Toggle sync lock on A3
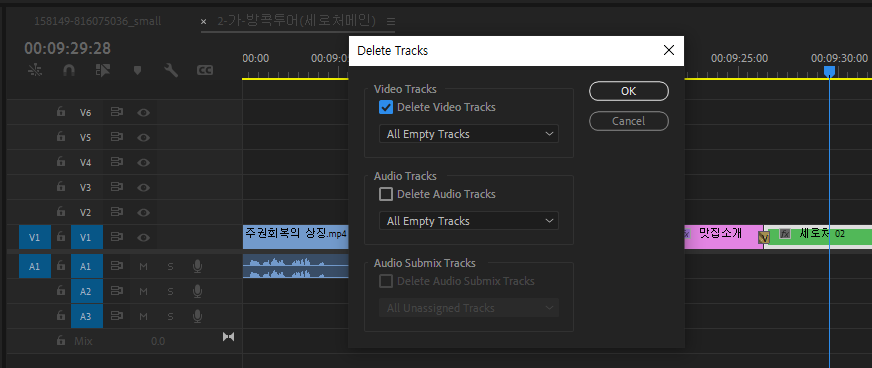This screenshot has height=368, width=872. [116, 316]
